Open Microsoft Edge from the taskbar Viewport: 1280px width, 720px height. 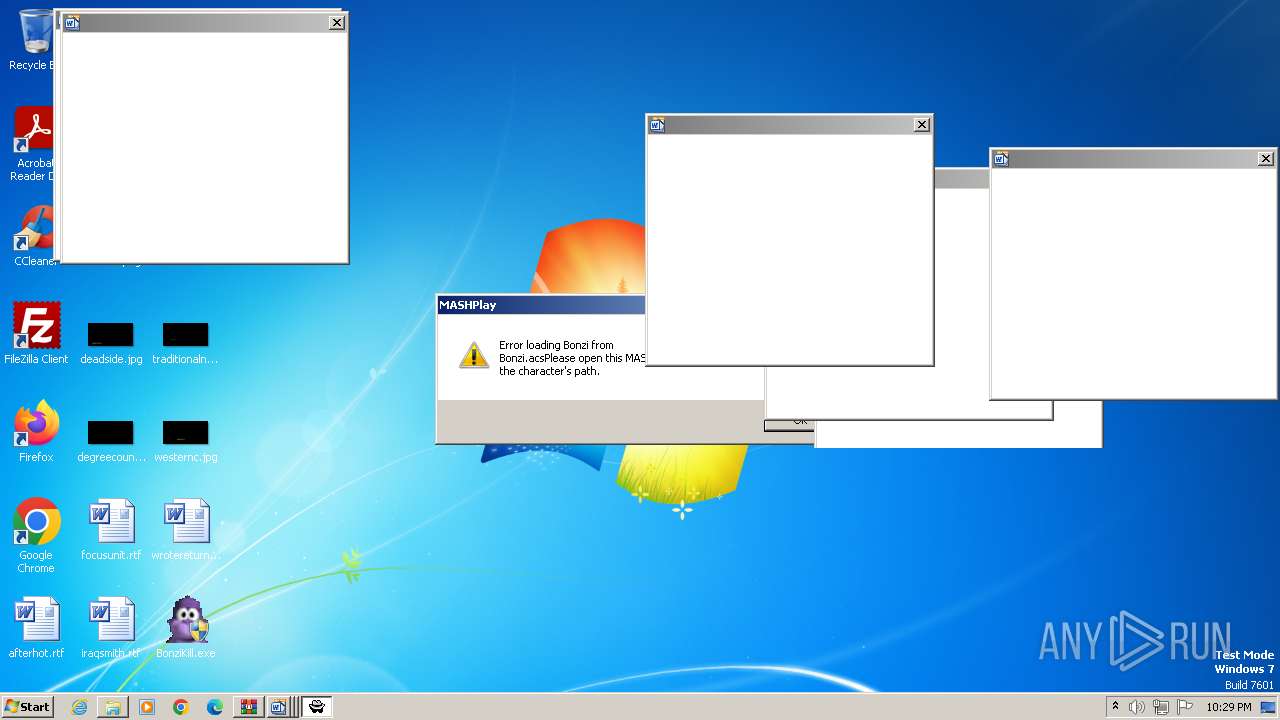pos(215,707)
